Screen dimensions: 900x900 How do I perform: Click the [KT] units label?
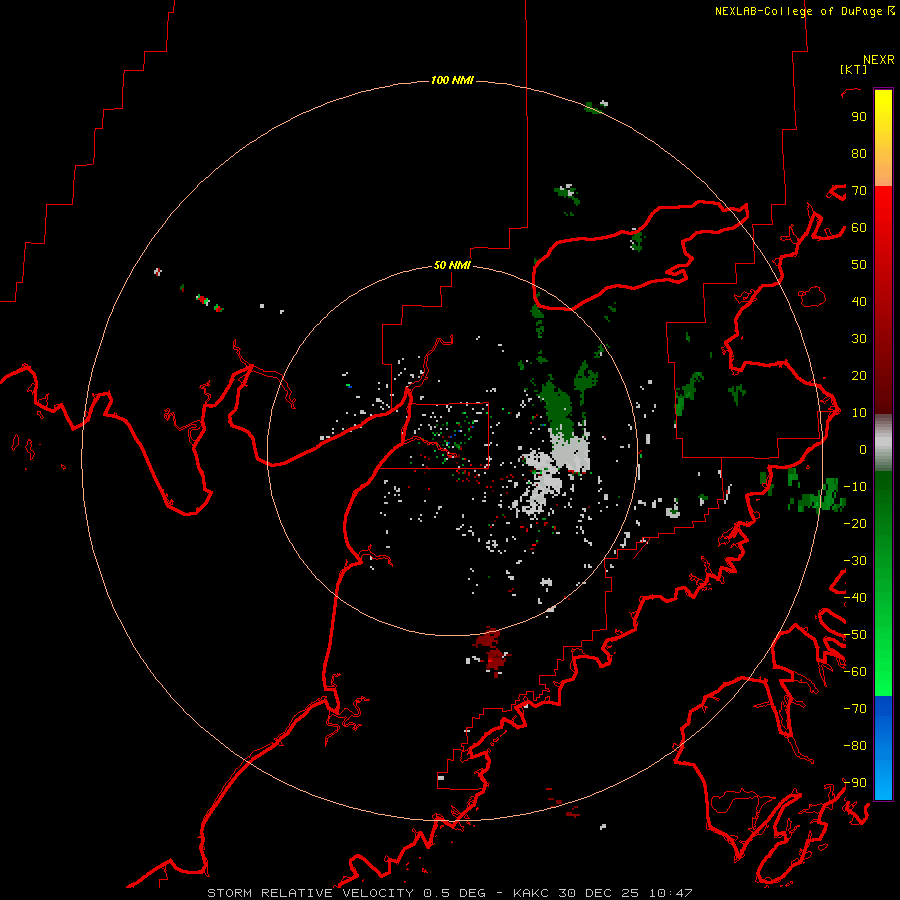(x=854, y=69)
